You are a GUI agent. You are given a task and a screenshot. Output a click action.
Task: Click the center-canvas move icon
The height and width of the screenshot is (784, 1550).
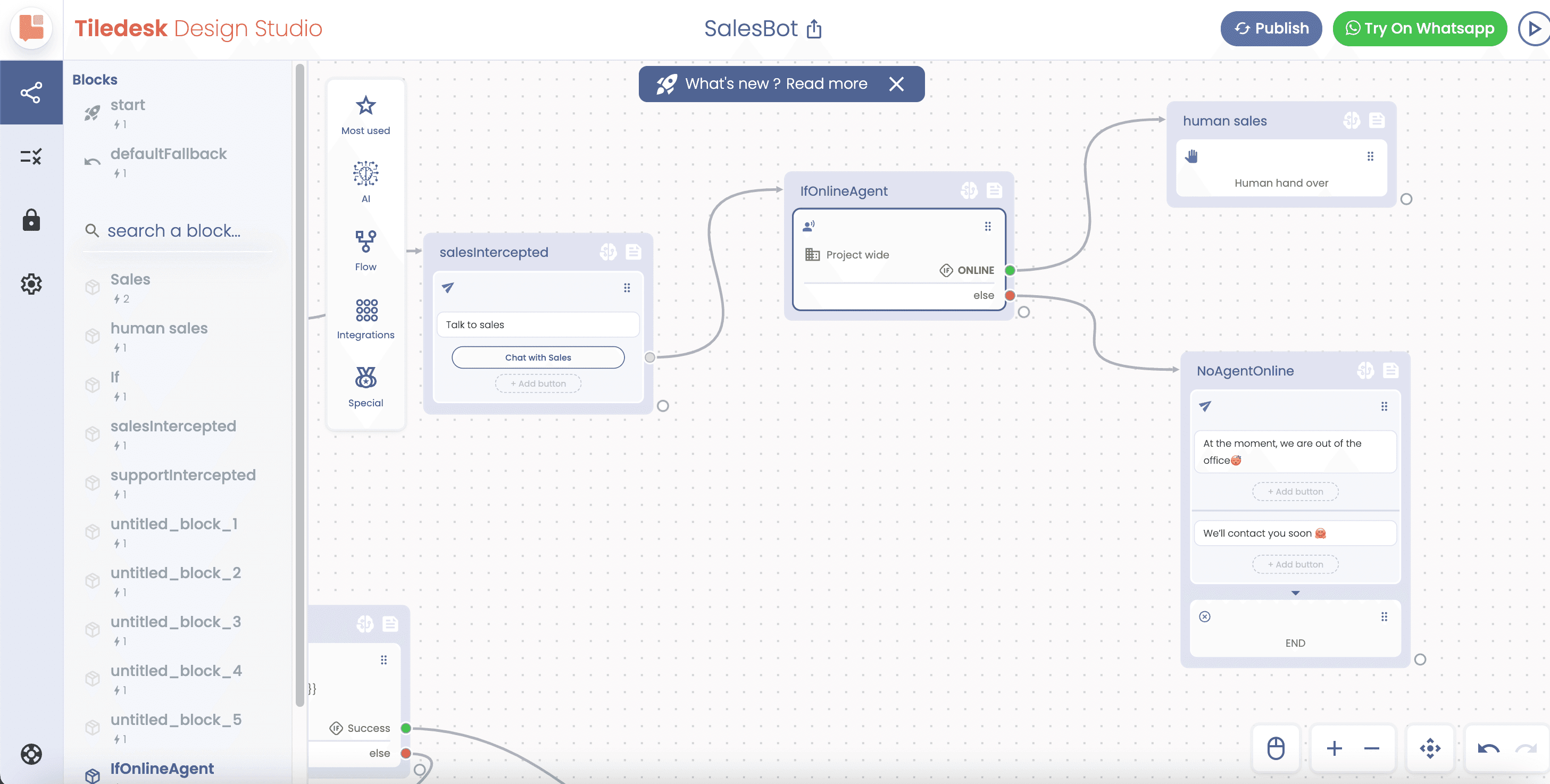(x=1430, y=748)
